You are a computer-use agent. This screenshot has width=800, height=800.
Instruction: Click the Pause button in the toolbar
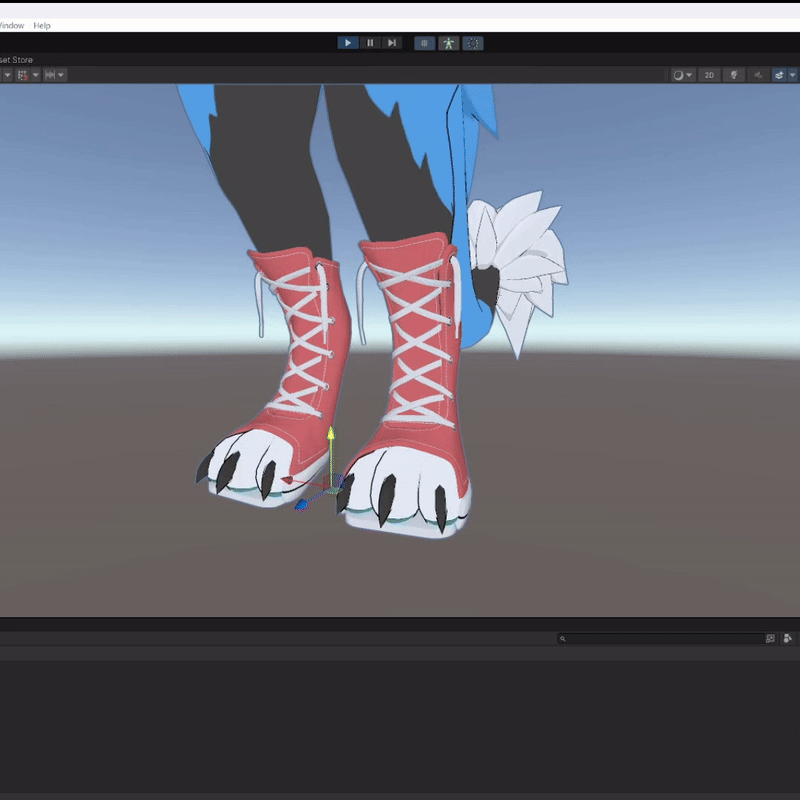[370, 43]
